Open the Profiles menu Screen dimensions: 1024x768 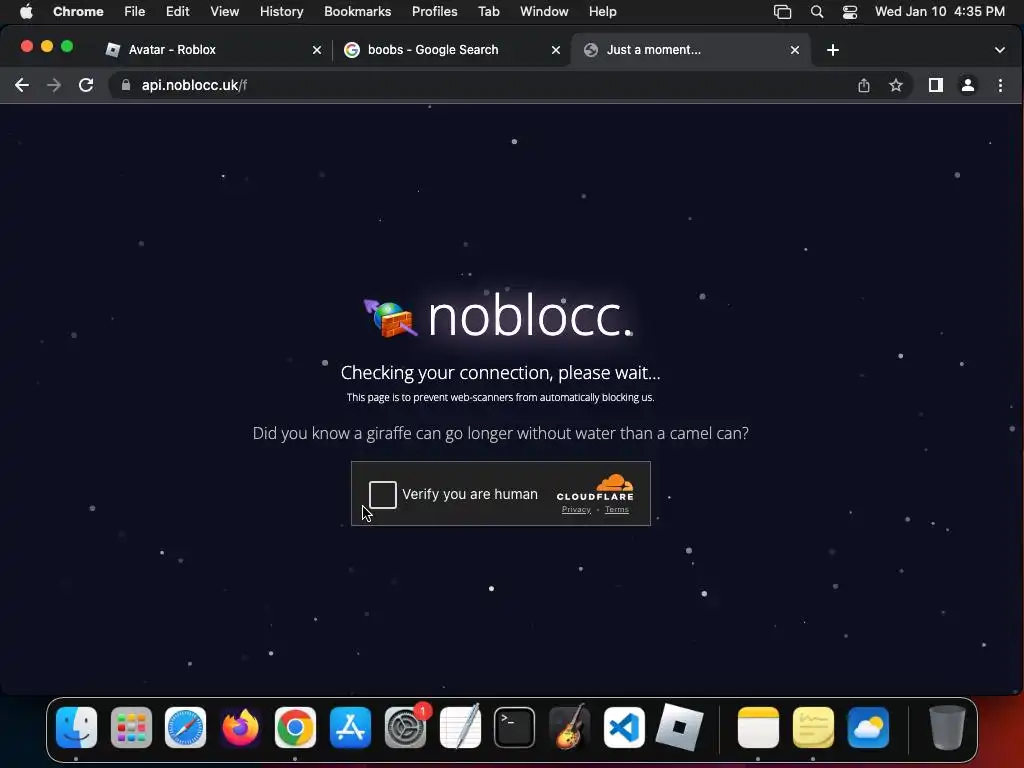(x=434, y=12)
